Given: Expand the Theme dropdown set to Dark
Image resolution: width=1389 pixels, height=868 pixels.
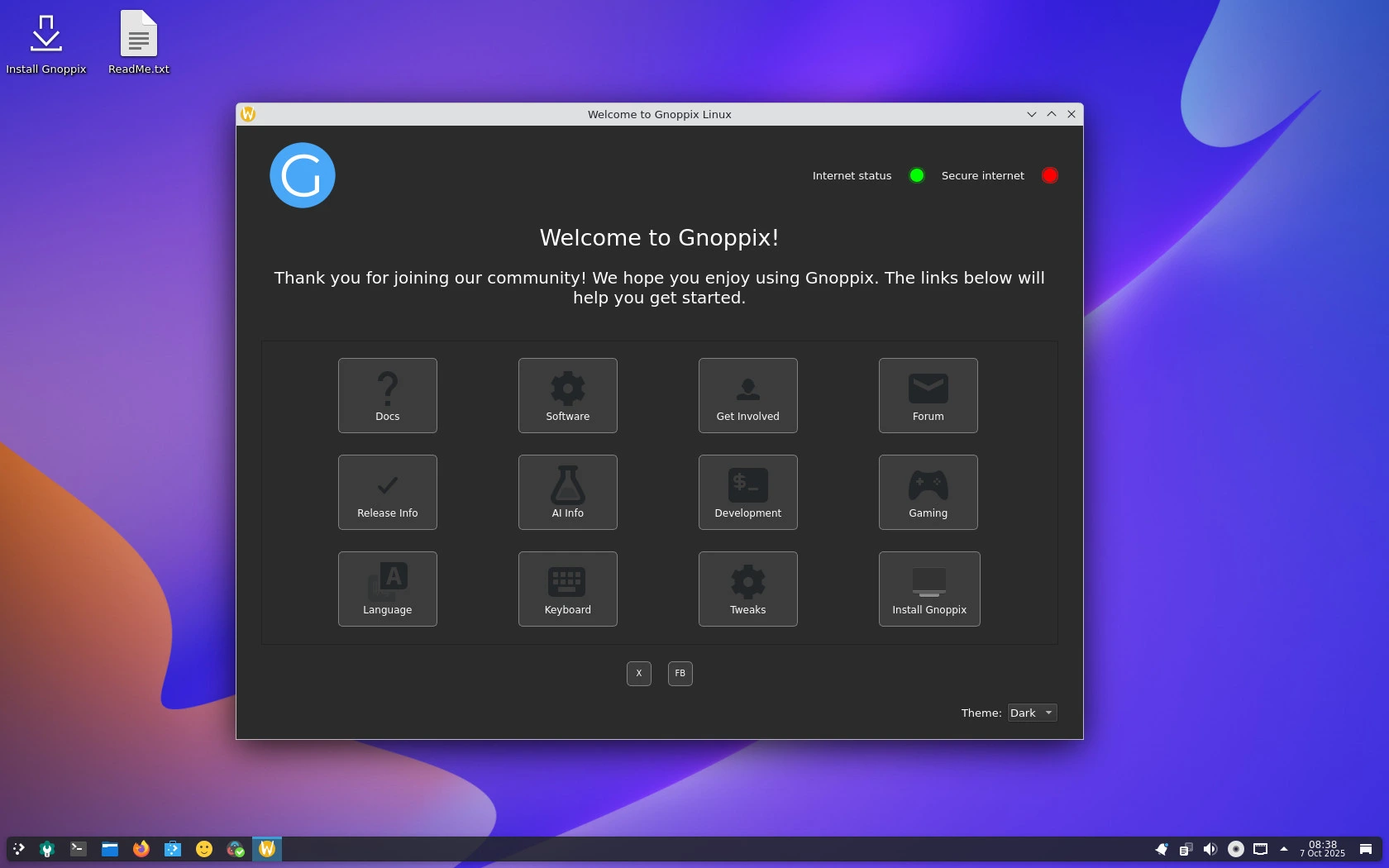Looking at the screenshot, I should pyautogui.click(x=1032, y=713).
